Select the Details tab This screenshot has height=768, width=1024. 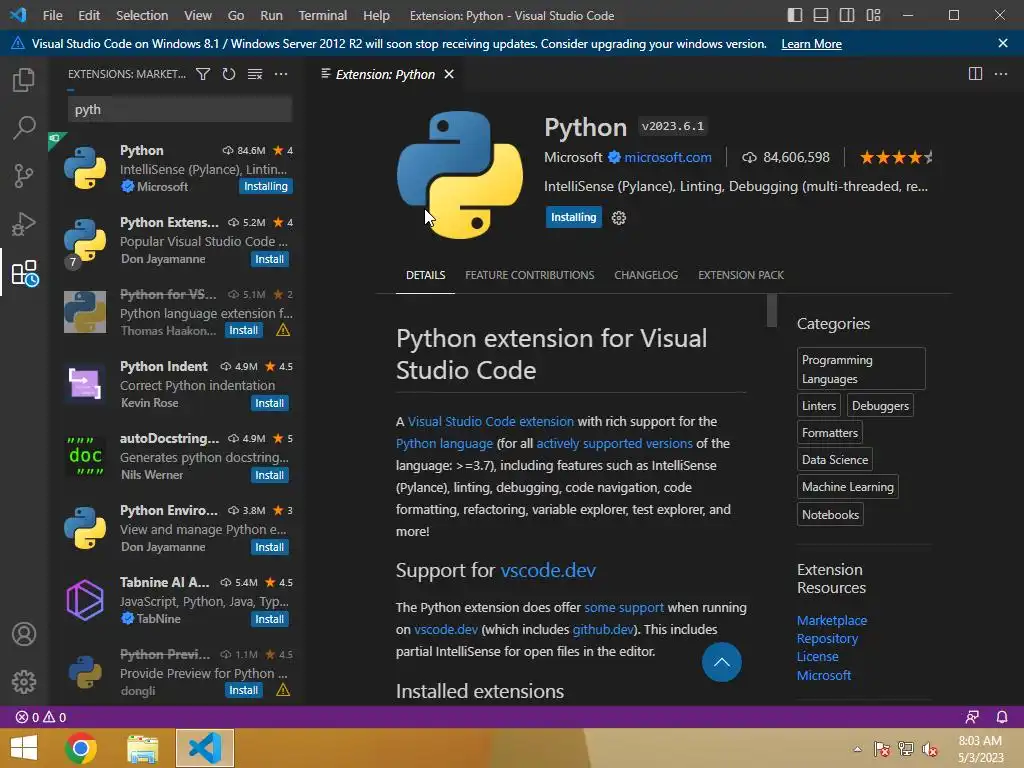tap(425, 275)
